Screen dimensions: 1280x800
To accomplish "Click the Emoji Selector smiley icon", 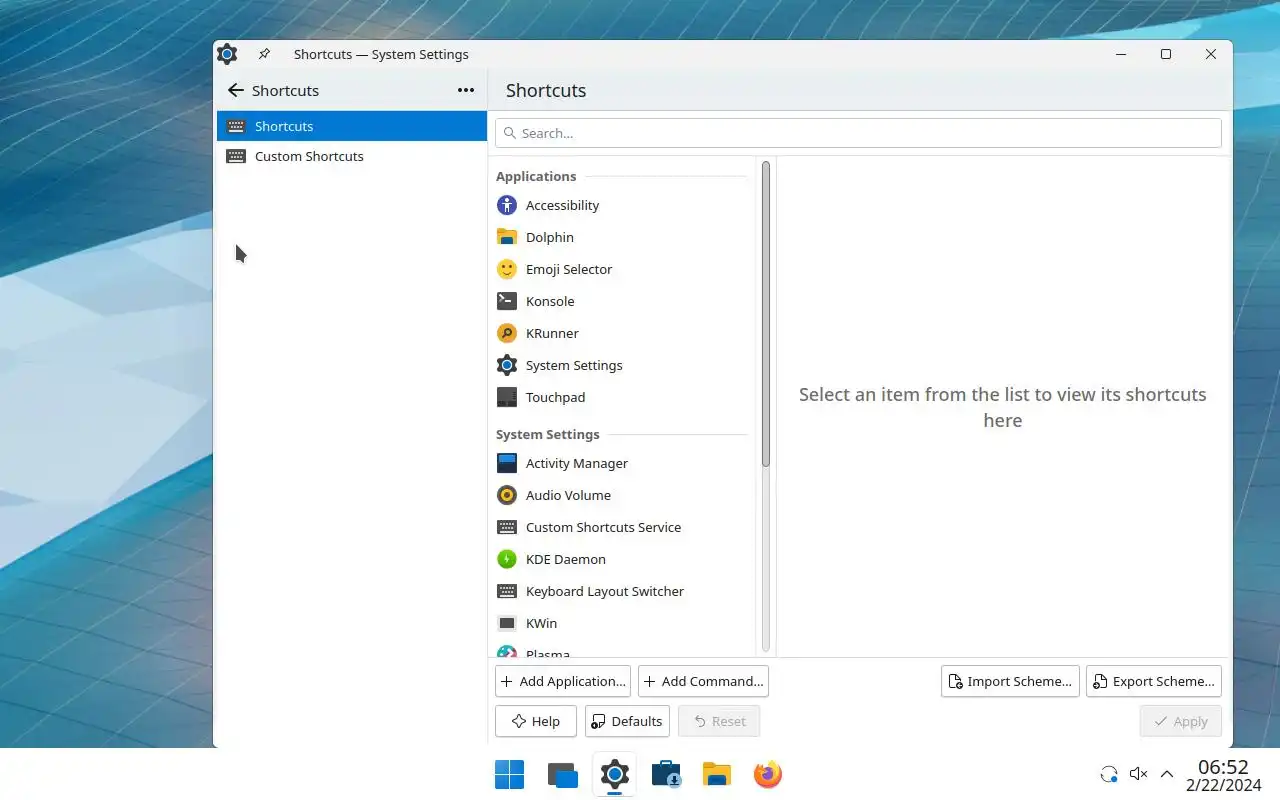I will 507,269.
